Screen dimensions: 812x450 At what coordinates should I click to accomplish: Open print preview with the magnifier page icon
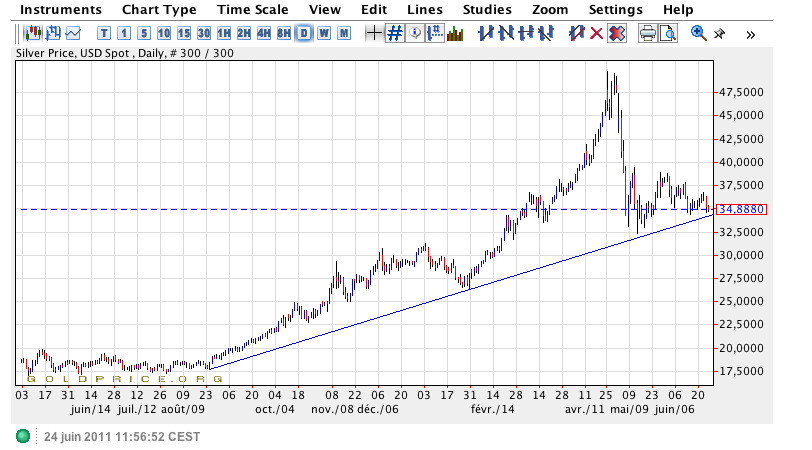click(x=667, y=33)
